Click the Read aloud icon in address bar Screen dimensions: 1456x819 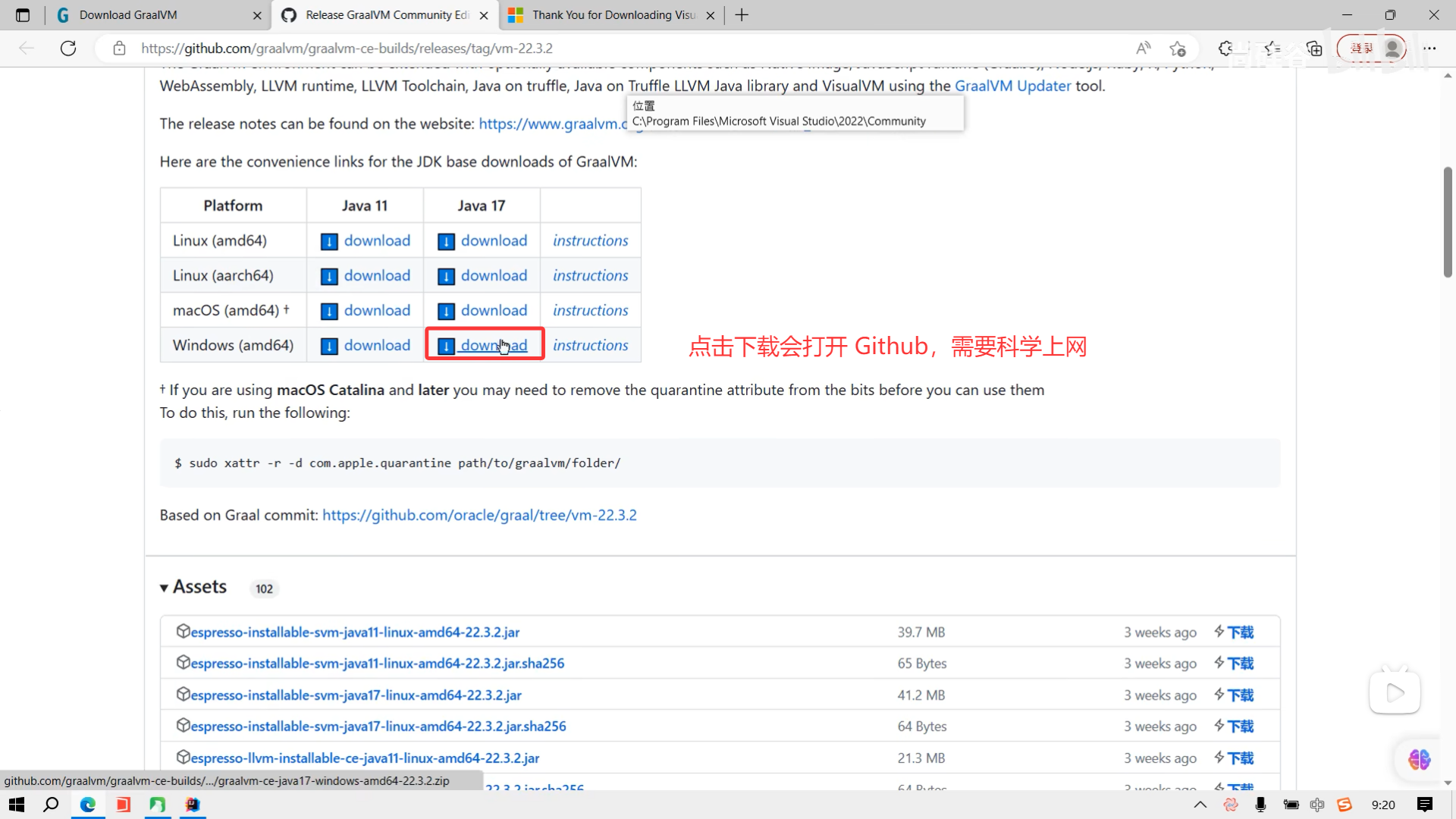(x=1143, y=49)
